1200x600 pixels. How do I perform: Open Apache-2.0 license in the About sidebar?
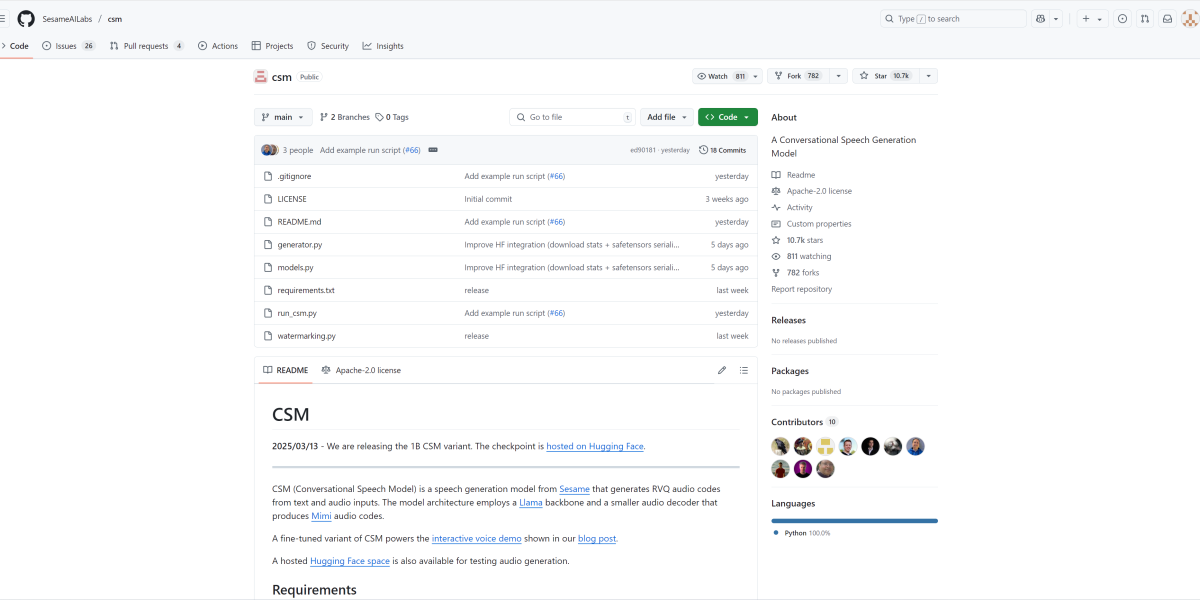click(812, 191)
